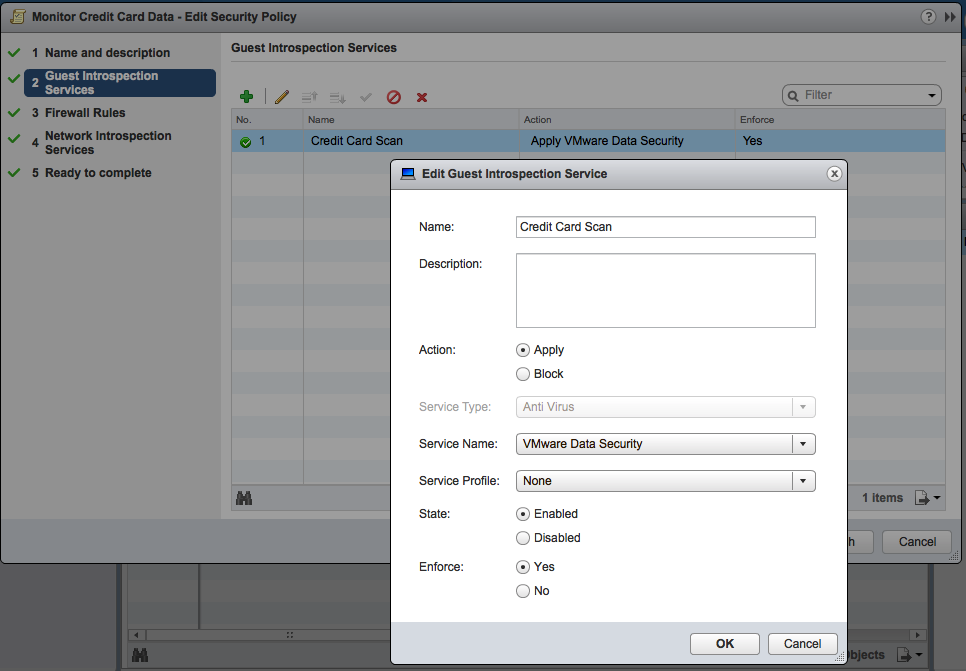The height and width of the screenshot is (671, 966).
Task: Click the red circle disable icon
Action: pos(394,97)
